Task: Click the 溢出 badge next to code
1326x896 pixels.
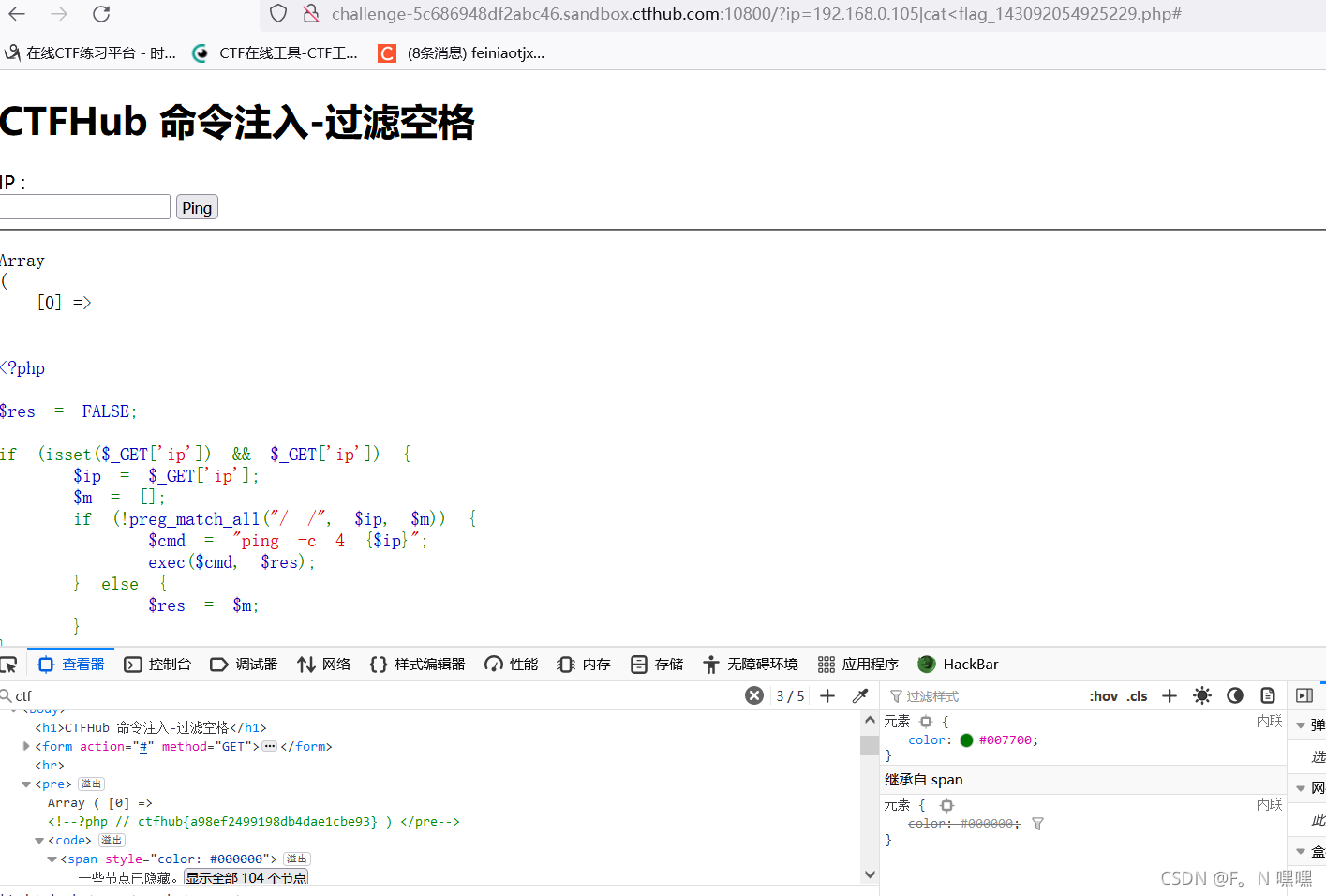Action: [x=112, y=841]
